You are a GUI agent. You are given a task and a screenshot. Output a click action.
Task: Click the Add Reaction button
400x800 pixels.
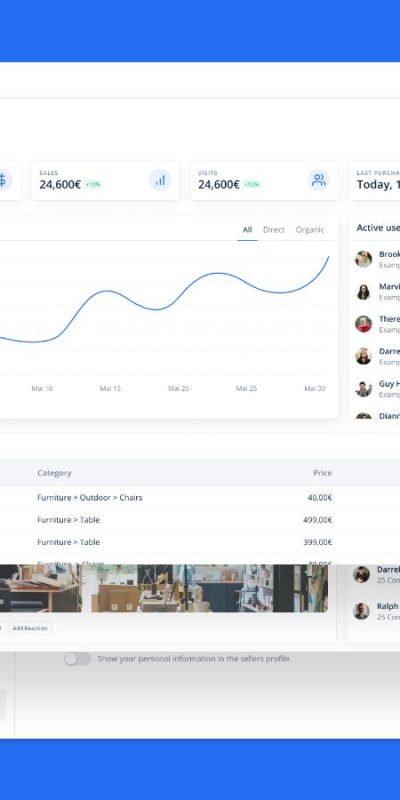(30, 628)
